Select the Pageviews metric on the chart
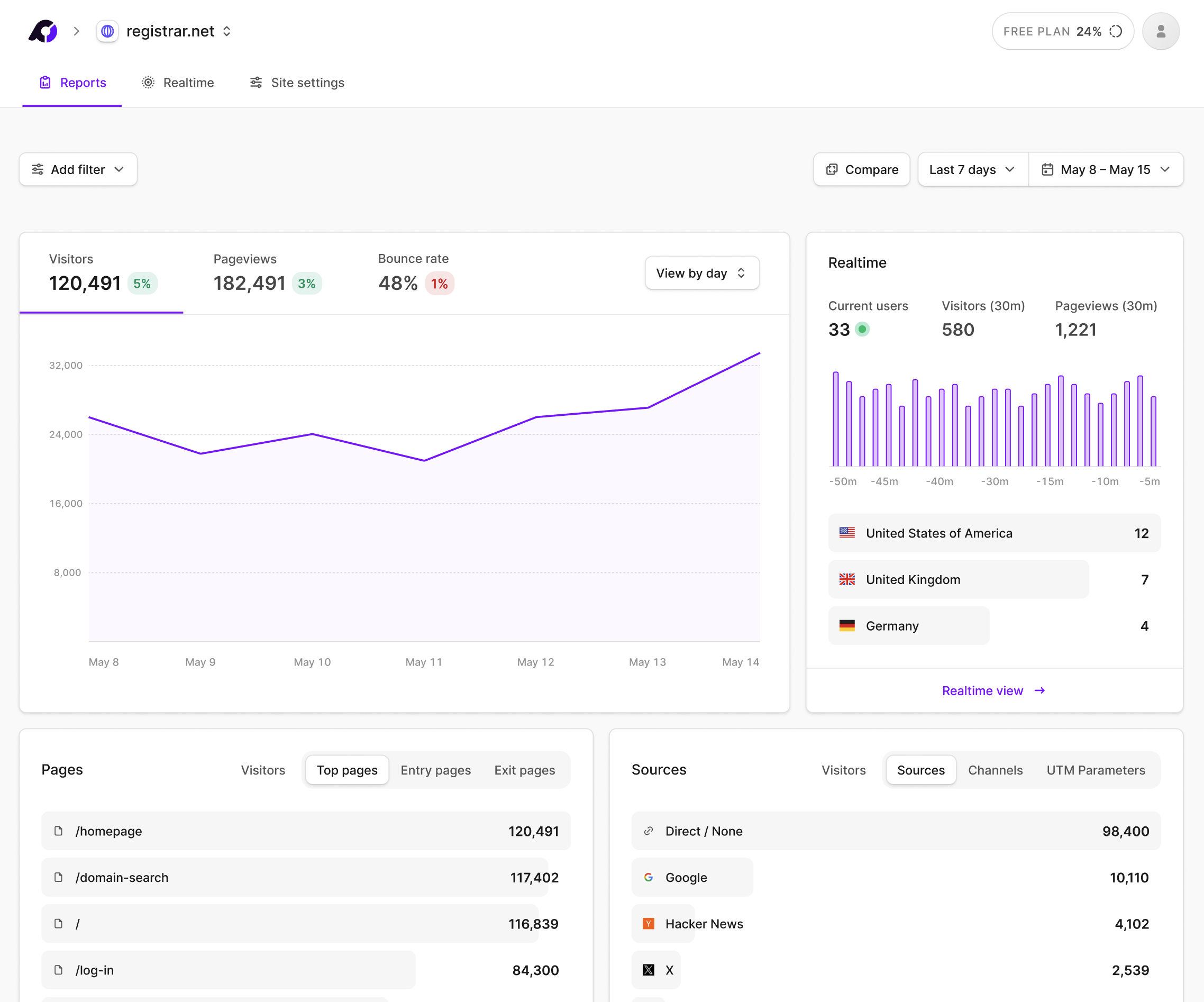 (267, 274)
